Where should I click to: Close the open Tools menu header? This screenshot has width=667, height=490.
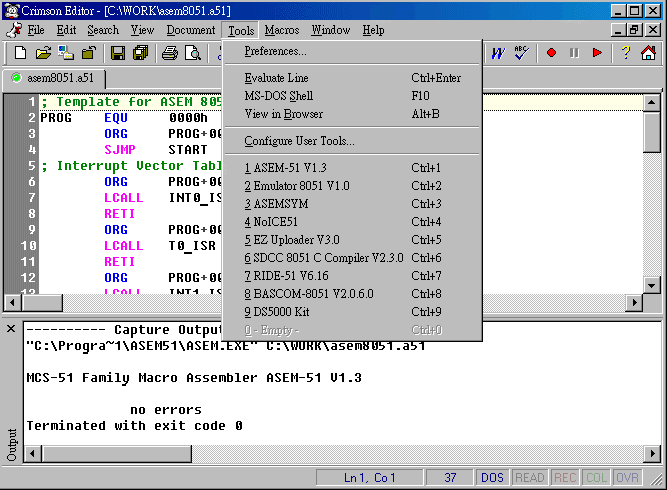coord(241,31)
